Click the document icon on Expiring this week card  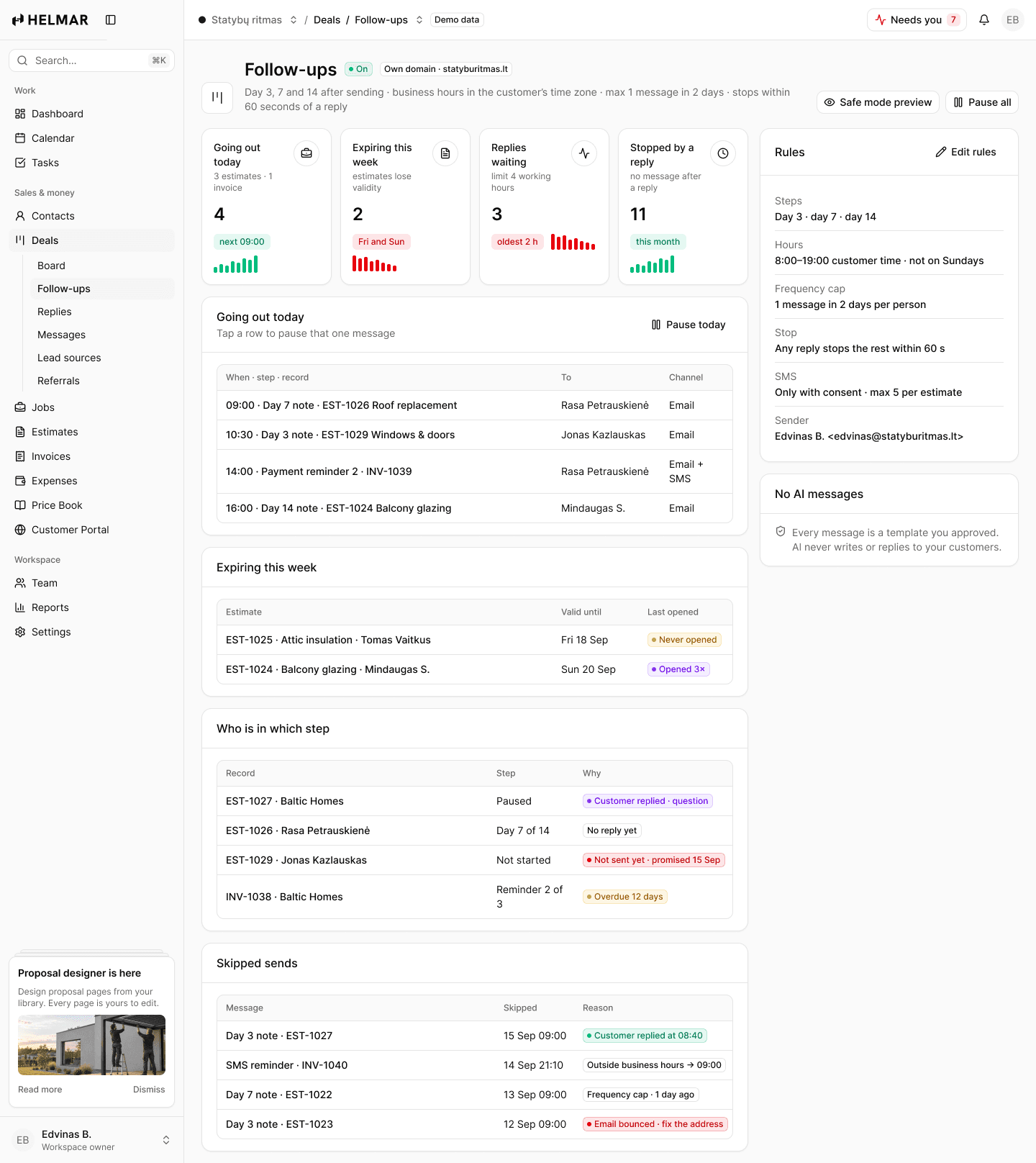pyautogui.click(x=445, y=153)
